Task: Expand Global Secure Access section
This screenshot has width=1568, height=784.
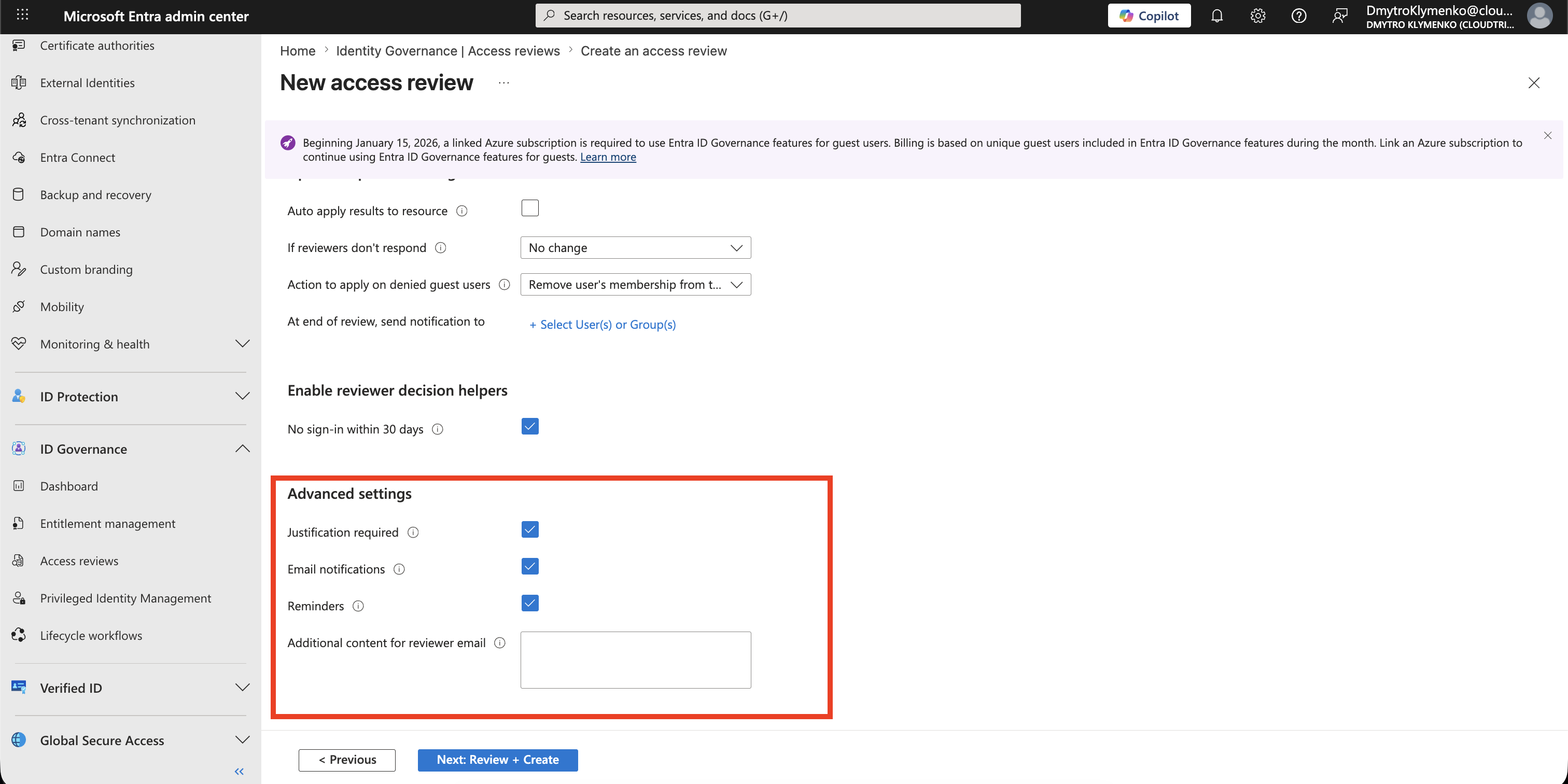Action: click(242, 739)
